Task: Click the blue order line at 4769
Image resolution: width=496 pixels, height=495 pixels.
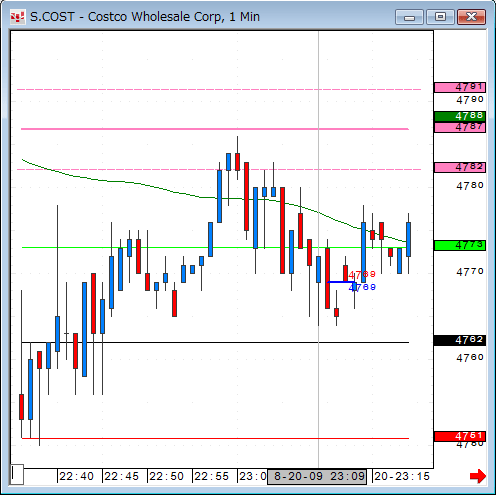Action: (x=342, y=282)
